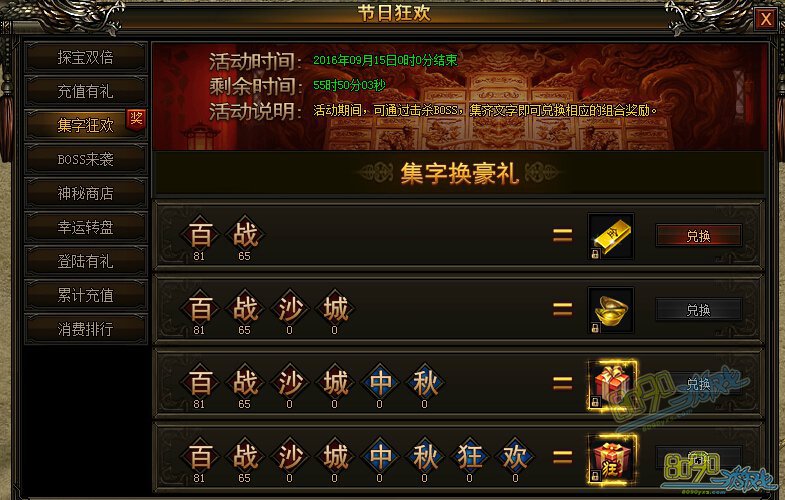Screen dimensions: 785x500
Task: Click the red 兑换 button for 百战
Action: pos(698,236)
